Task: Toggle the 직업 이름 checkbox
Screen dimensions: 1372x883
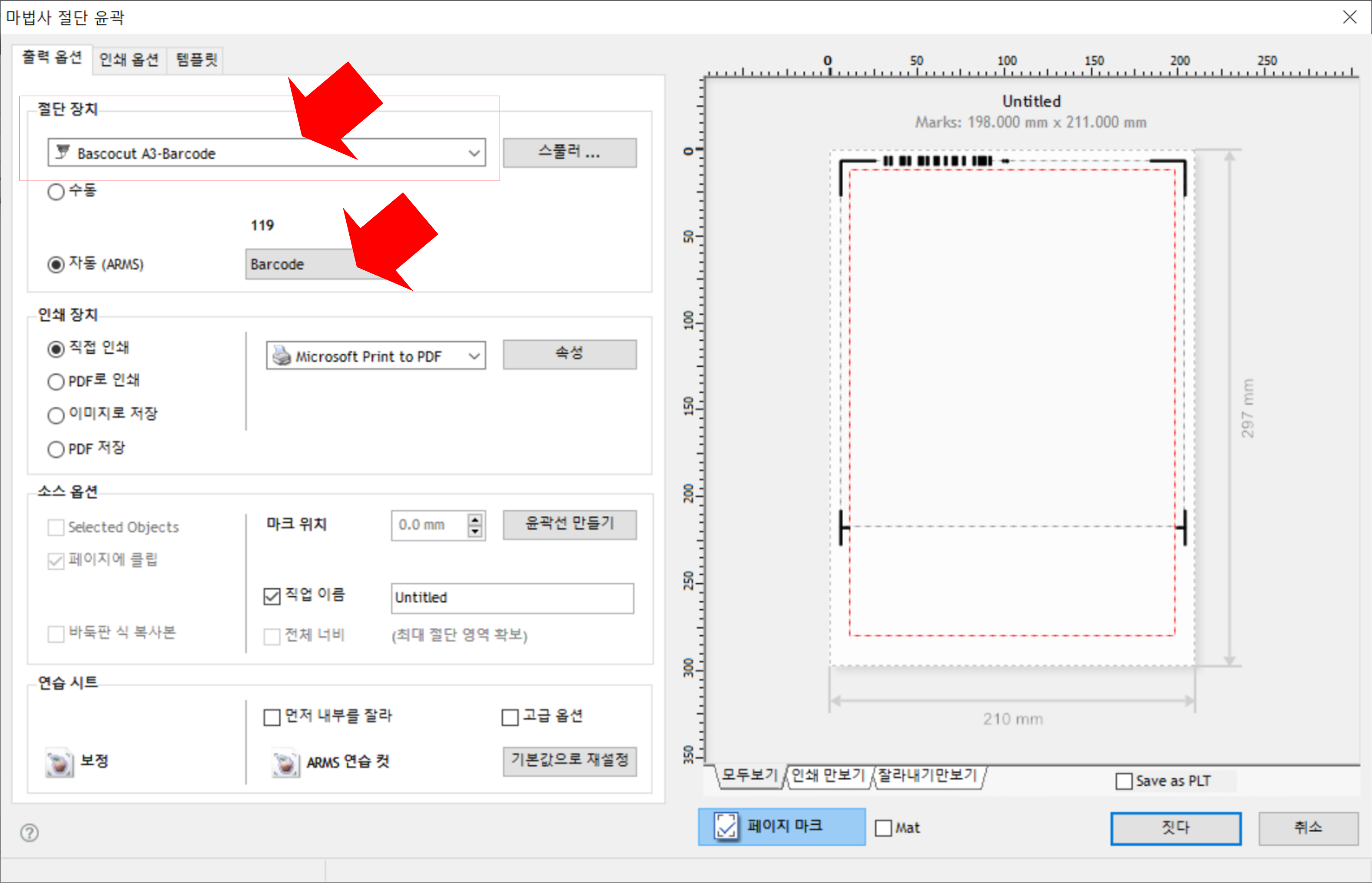Action: 272,596
